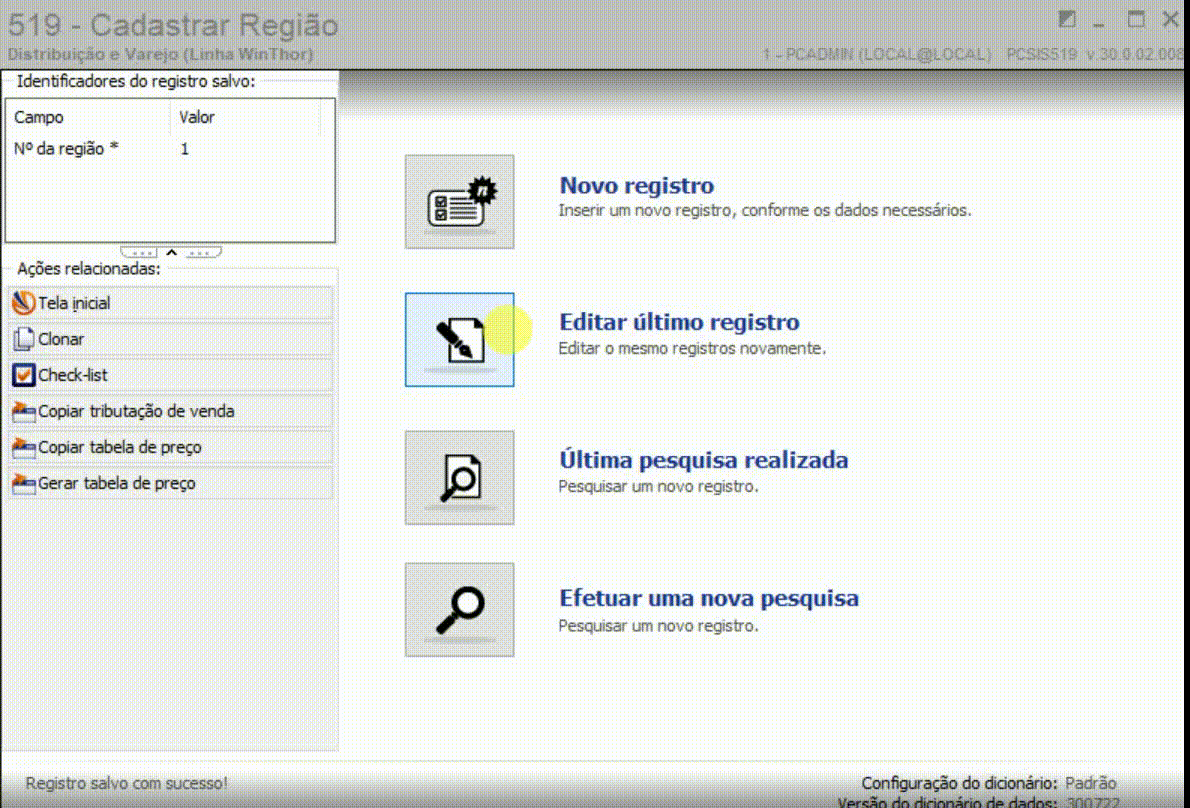1190x808 pixels.
Task: Go to Tela inicial action
Action: click(171, 303)
